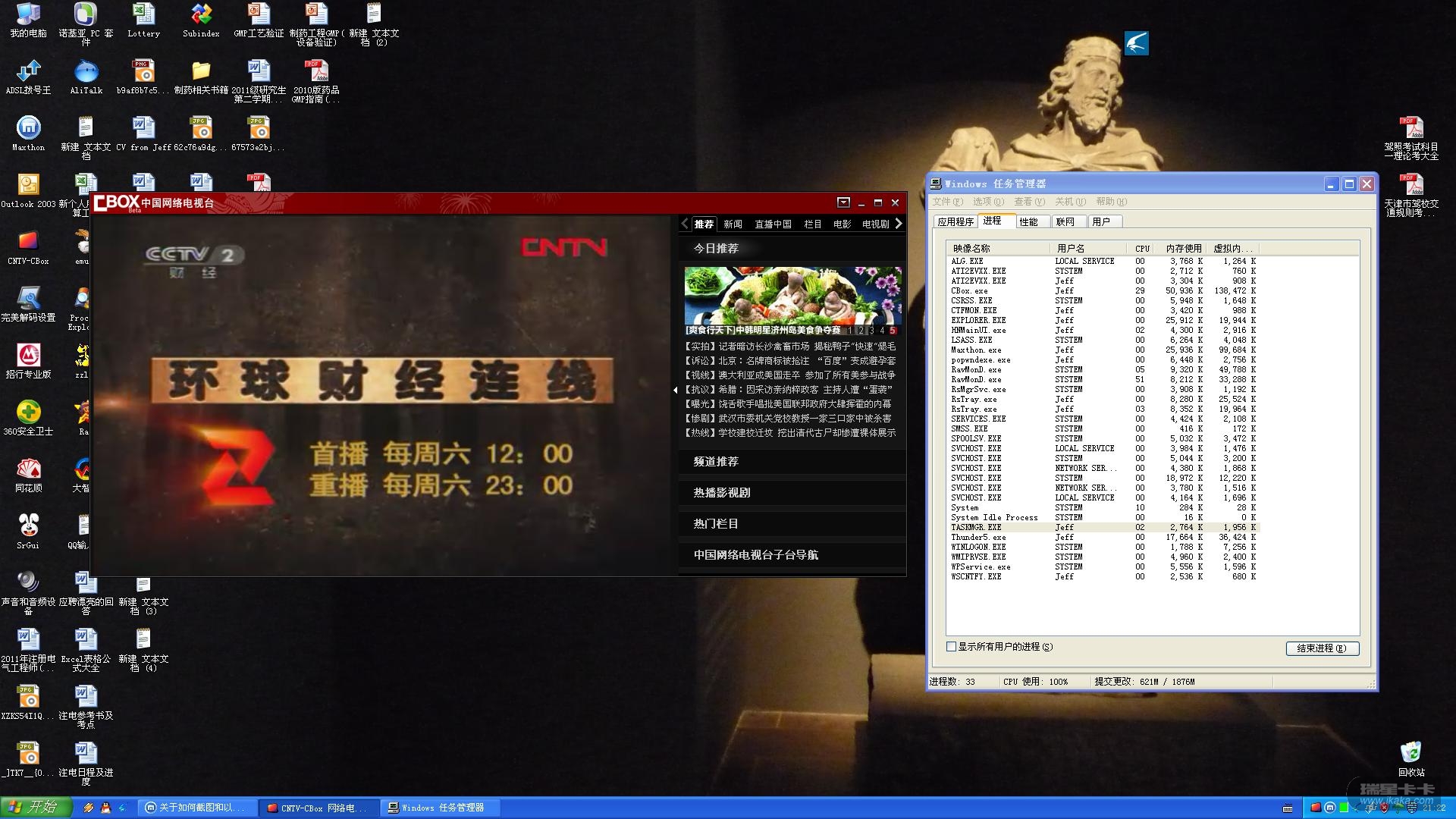The image size is (1456, 819).
Task: Click the 开始 Start button
Action: 36,808
